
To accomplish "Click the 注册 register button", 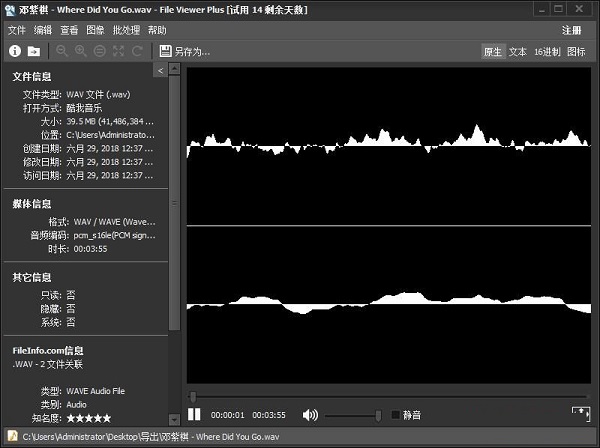I will click(571, 30).
